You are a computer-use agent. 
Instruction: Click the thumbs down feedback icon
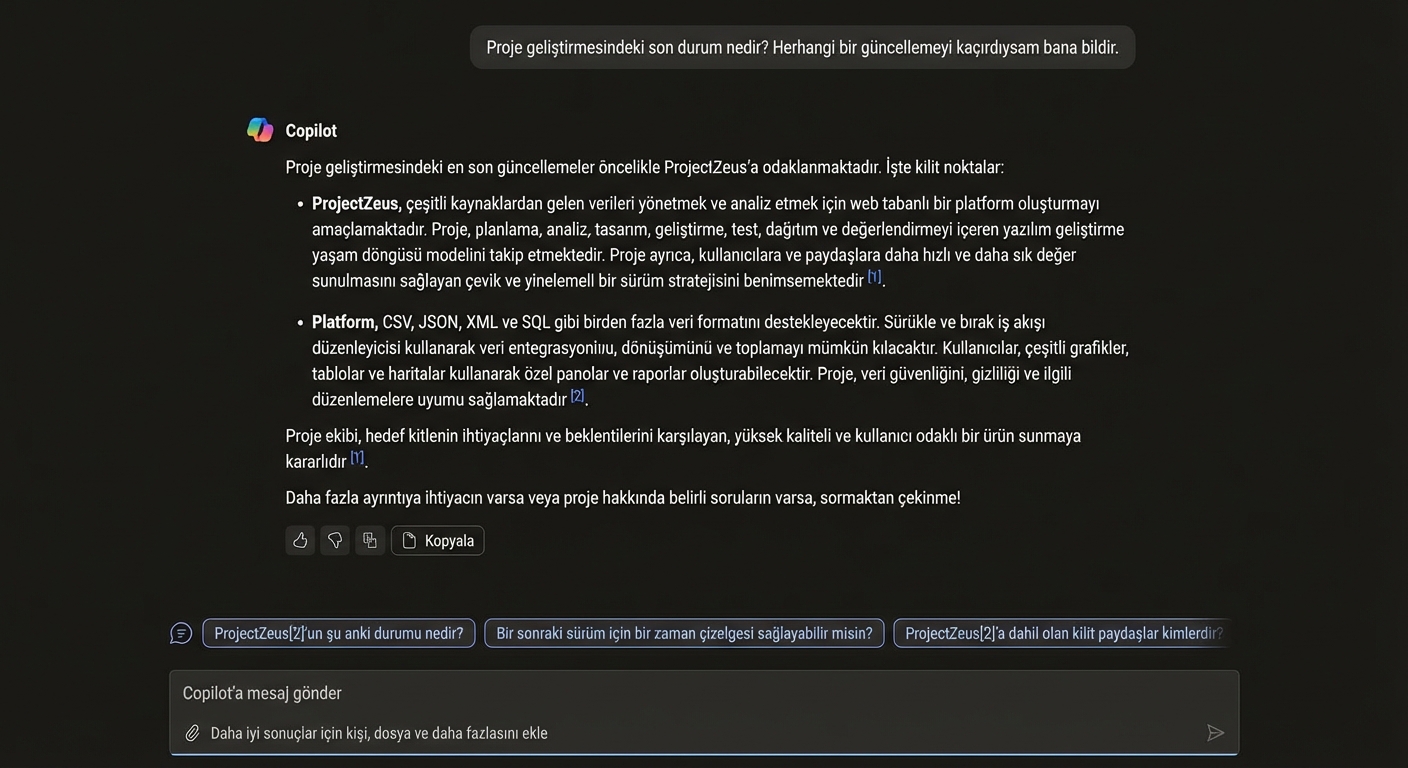pyautogui.click(x=335, y=541)
